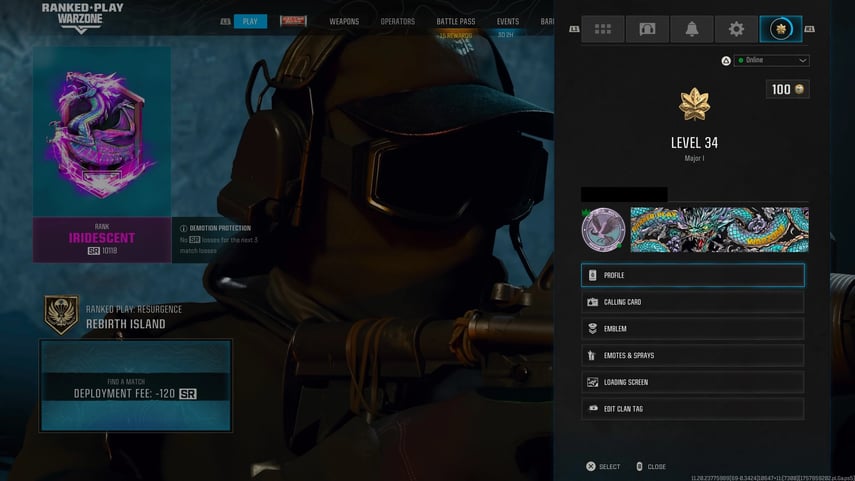The height and width of the screenshot is (481, 855).
Task: Click the dragon calling card banner
Action: (x=720, y=230)
